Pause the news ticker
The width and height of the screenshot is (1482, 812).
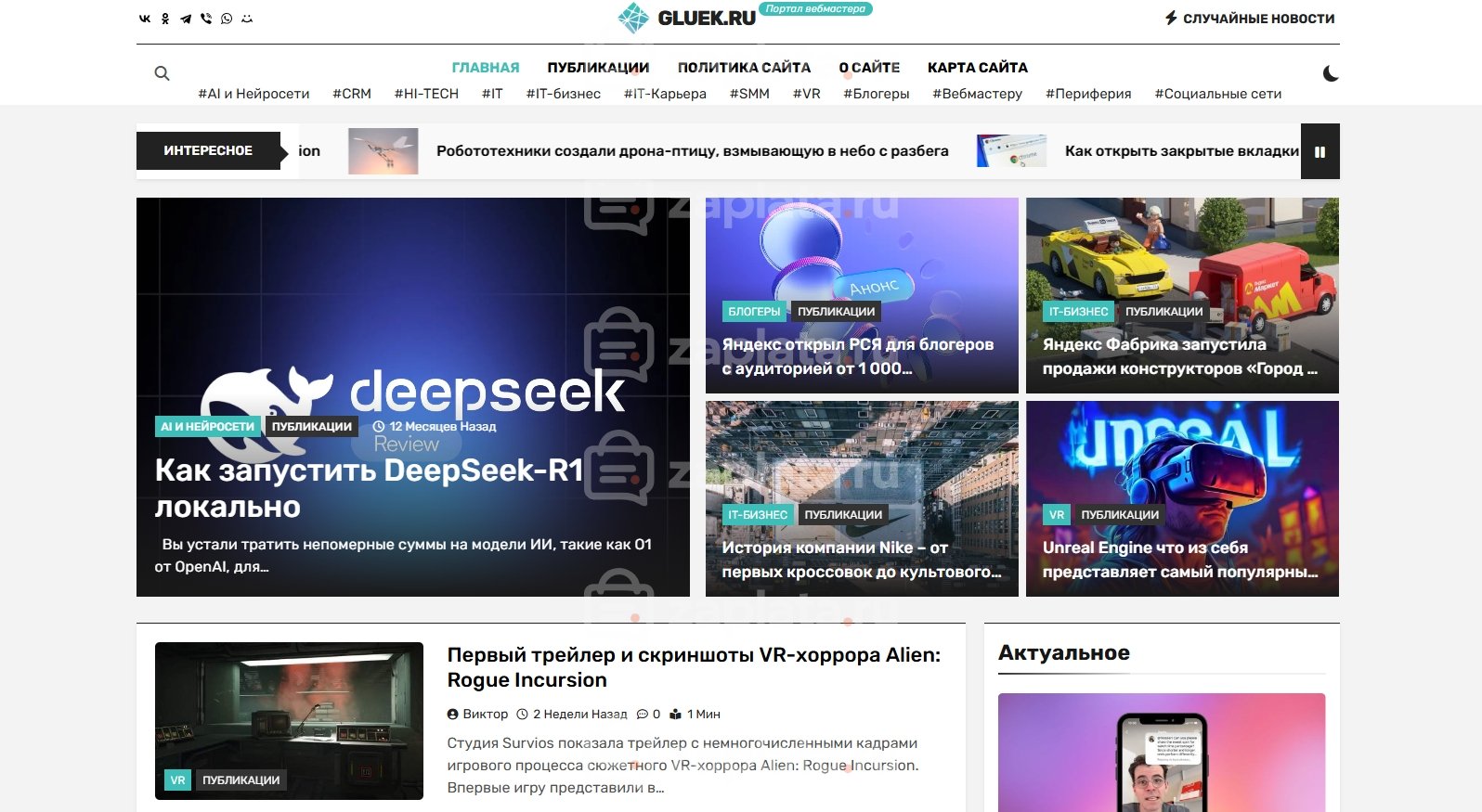[x=1319, y=151]
